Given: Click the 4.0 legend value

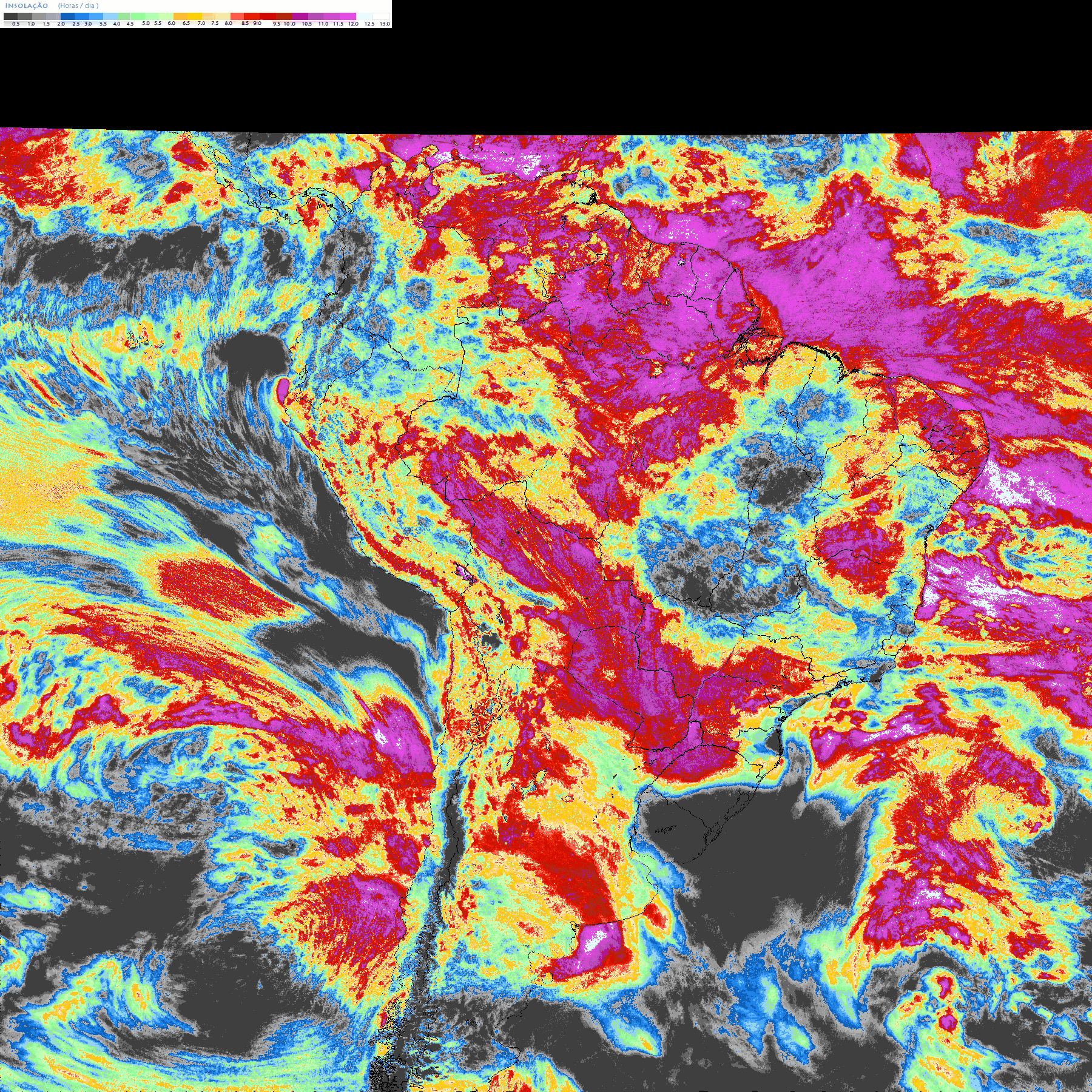Looking at the screenshot, I should click(x=116, y=24).
